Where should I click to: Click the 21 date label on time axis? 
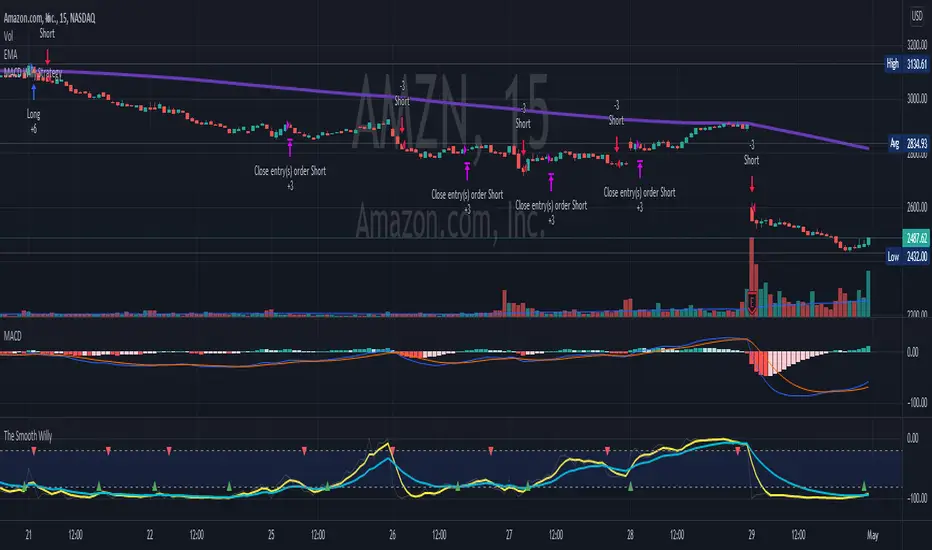(29, 535)
